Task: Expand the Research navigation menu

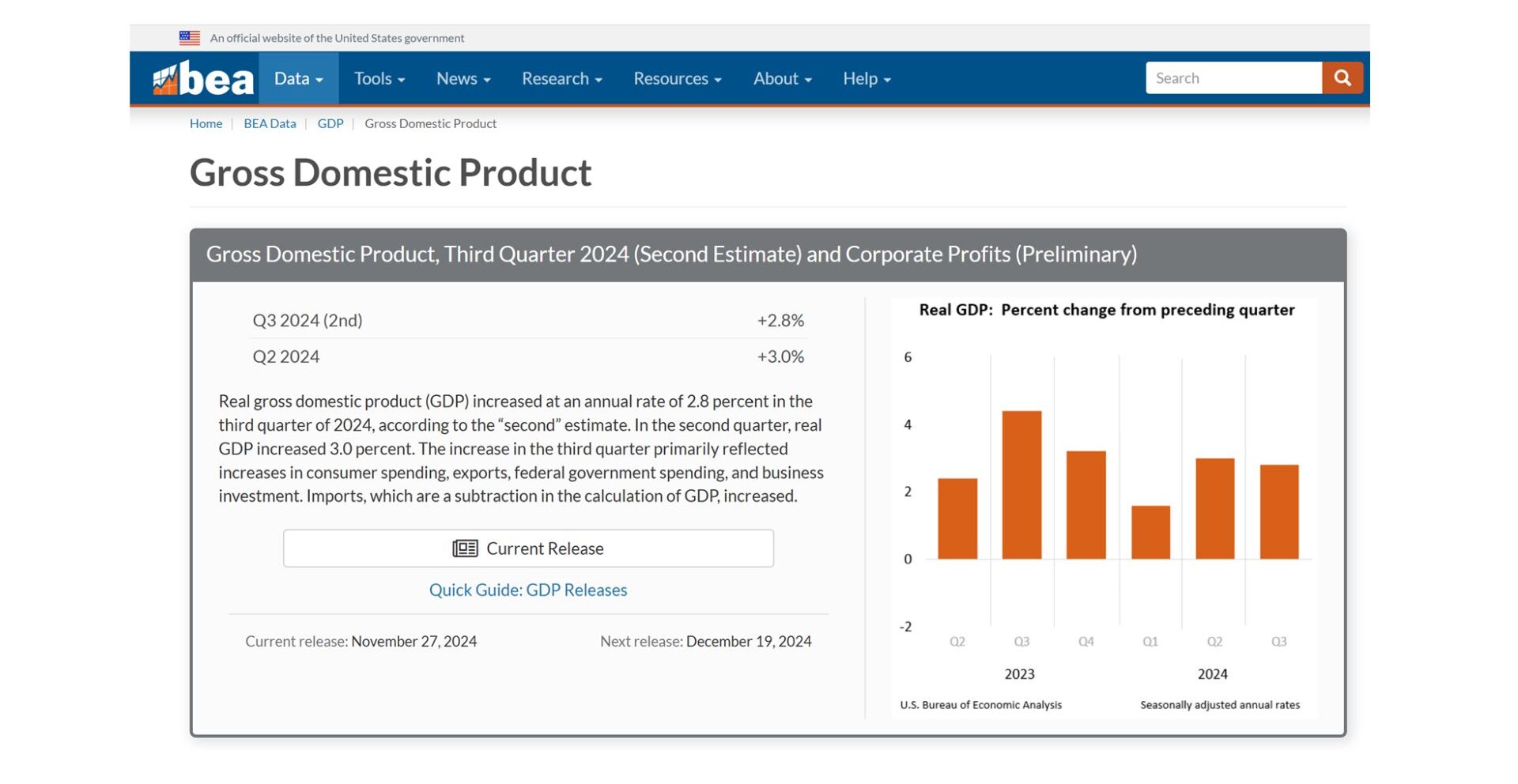Action: (561, 79)
